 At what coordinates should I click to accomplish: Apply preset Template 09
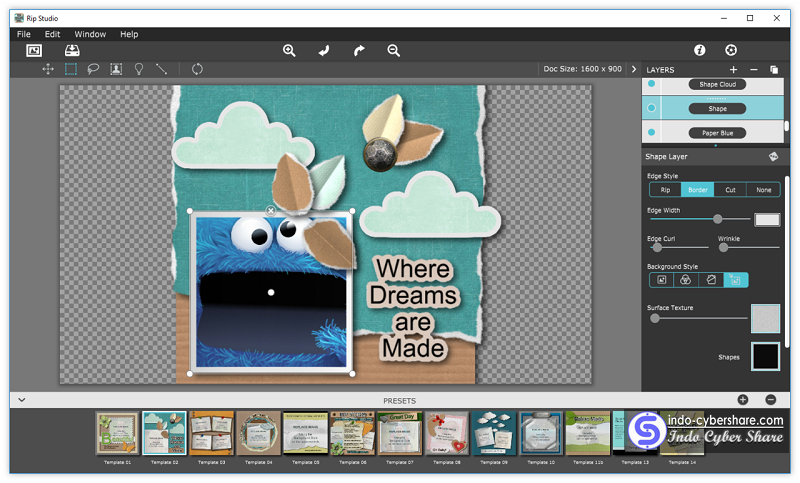click(x=493, y=434)
